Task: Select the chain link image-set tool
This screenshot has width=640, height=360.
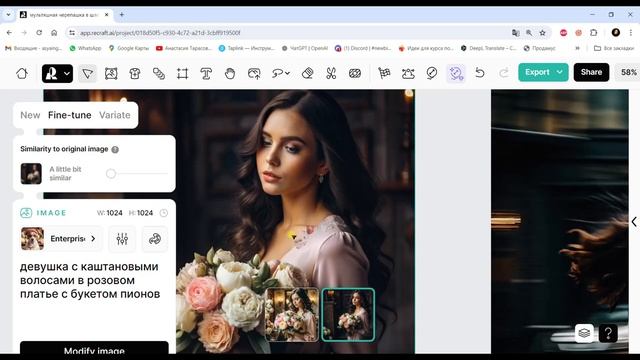Action: [x=159, y=73]
